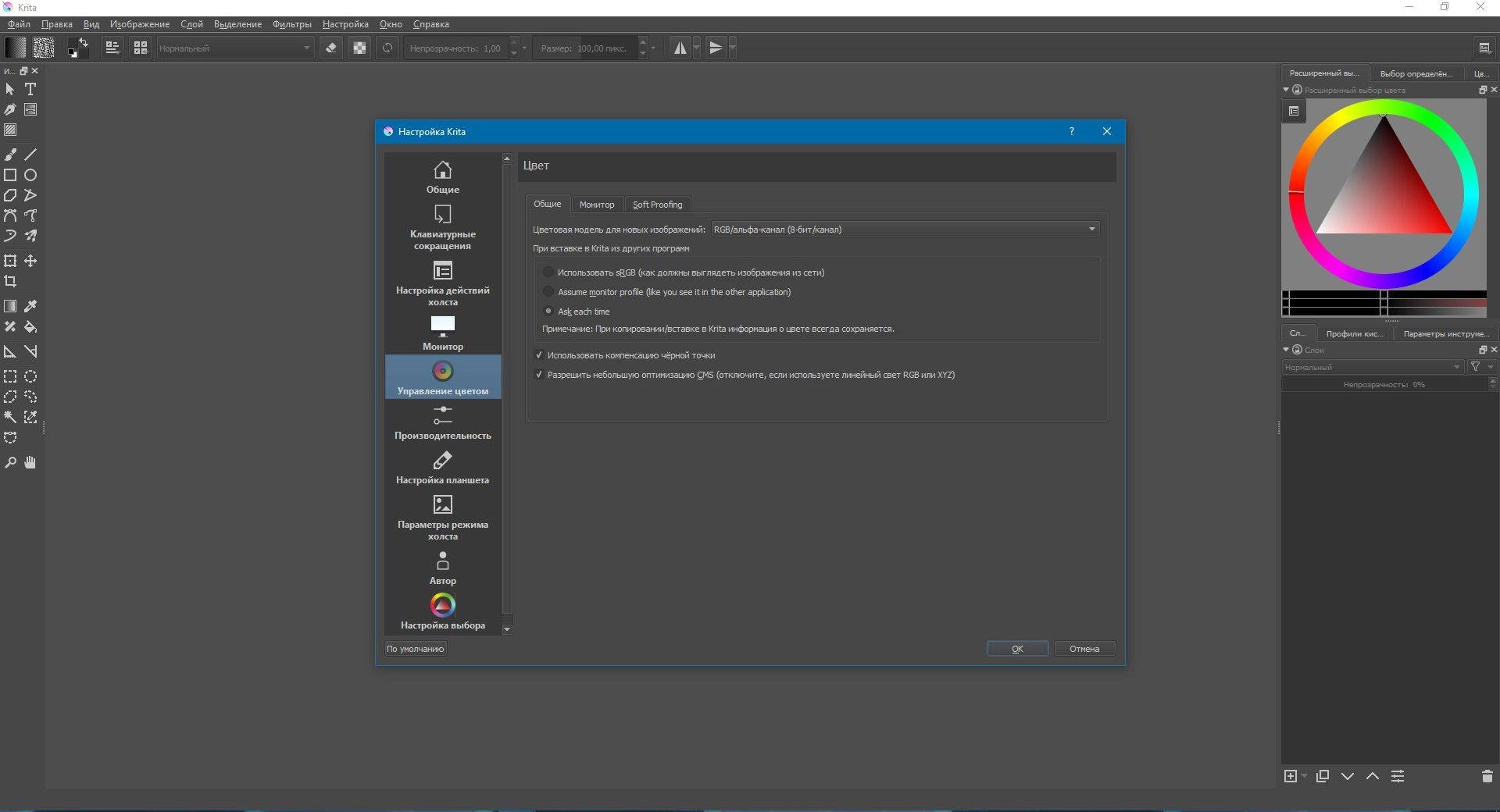Switch to the Монитор tab
This screenshot has height=812, width=1500.
597,205
